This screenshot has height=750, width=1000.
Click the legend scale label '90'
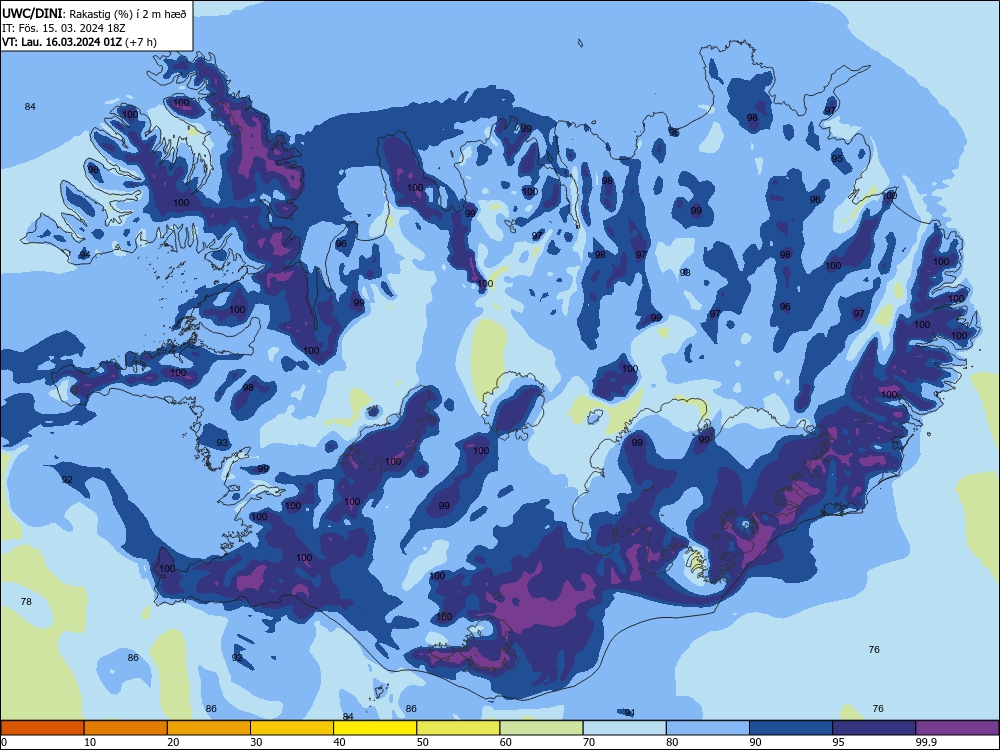[x=755, y=742]
